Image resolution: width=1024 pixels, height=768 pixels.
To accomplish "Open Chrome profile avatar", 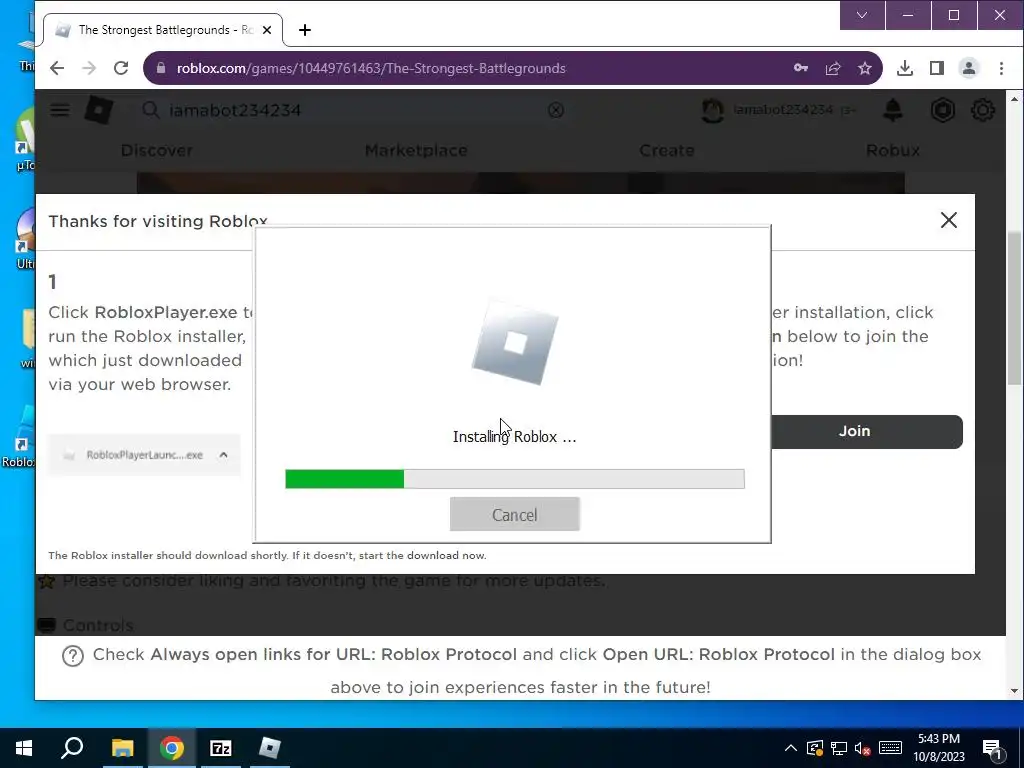I will [968, 68].
